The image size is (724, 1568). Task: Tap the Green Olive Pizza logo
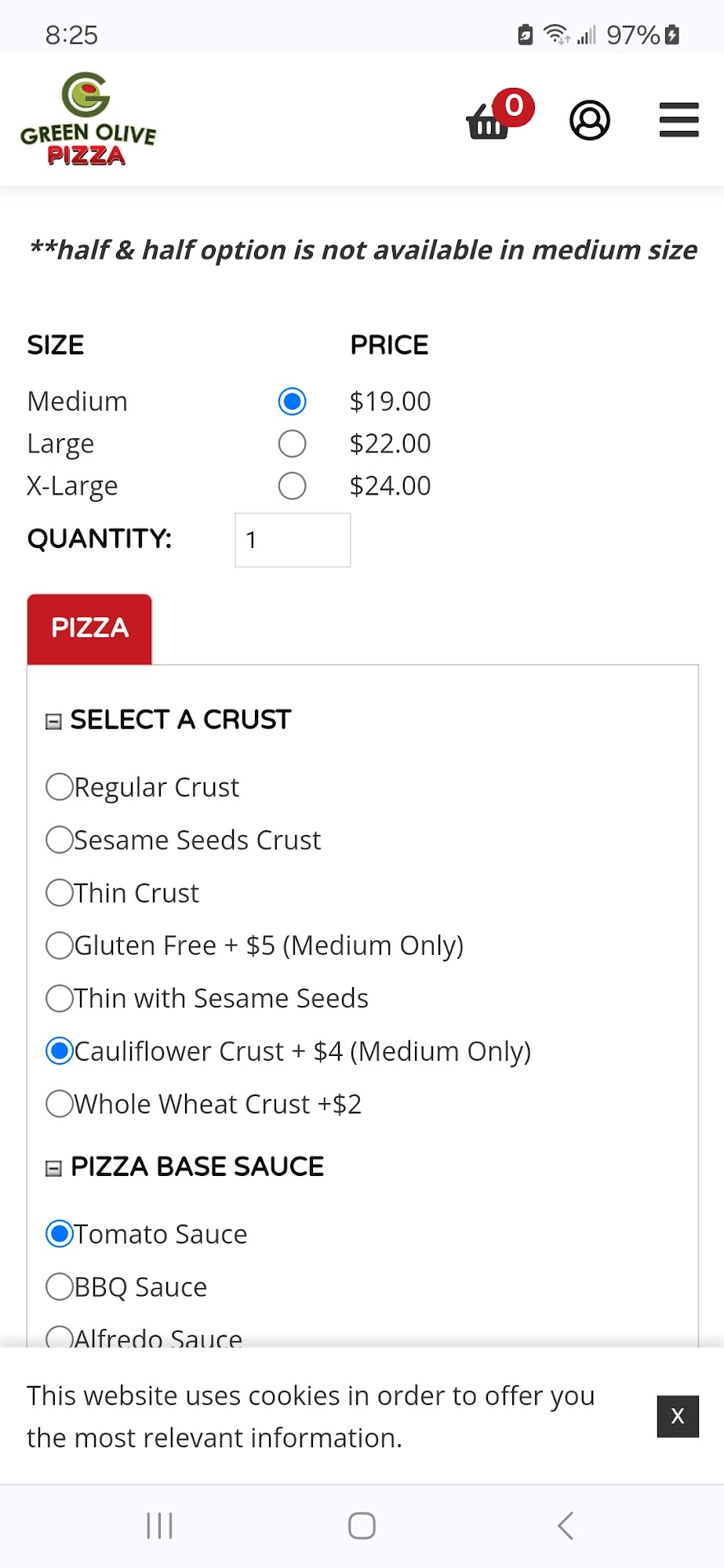[88, 119]
